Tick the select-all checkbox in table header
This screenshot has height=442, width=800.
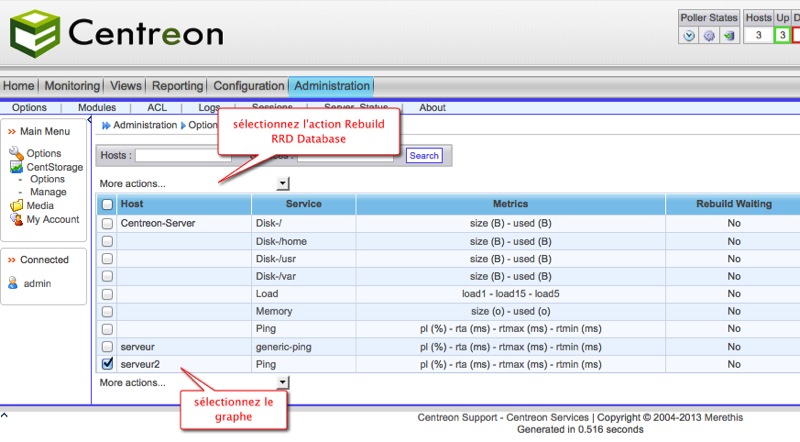click(x=107, y=204)
